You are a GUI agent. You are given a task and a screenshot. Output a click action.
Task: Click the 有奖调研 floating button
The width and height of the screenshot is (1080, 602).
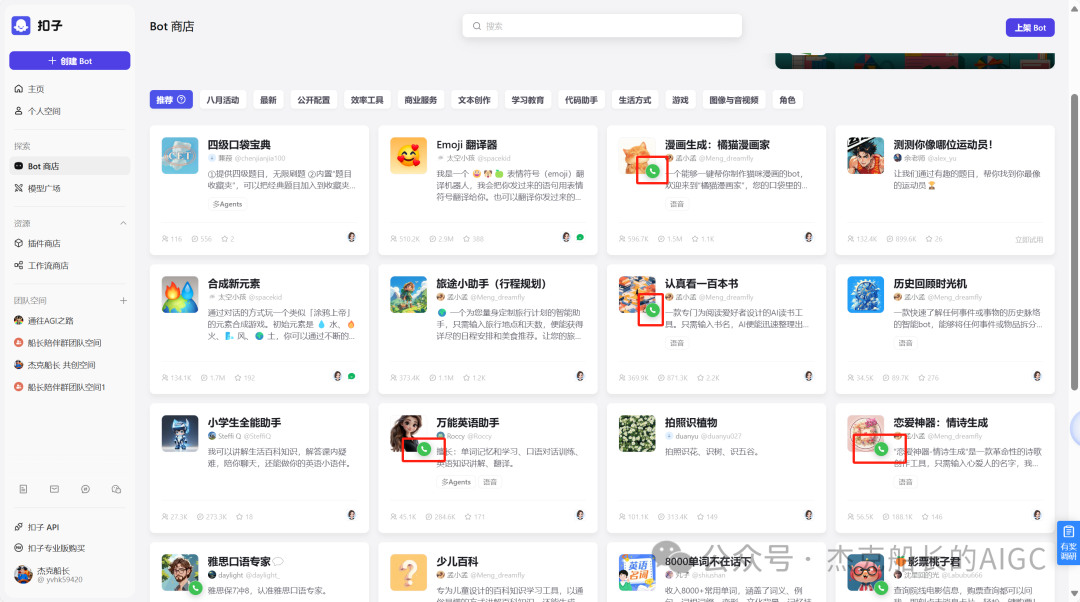click(x=1068, y=543)
